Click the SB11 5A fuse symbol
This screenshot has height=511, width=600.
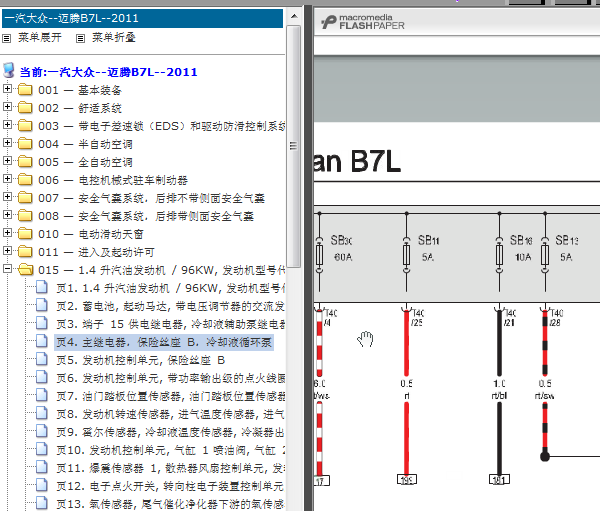406,255
